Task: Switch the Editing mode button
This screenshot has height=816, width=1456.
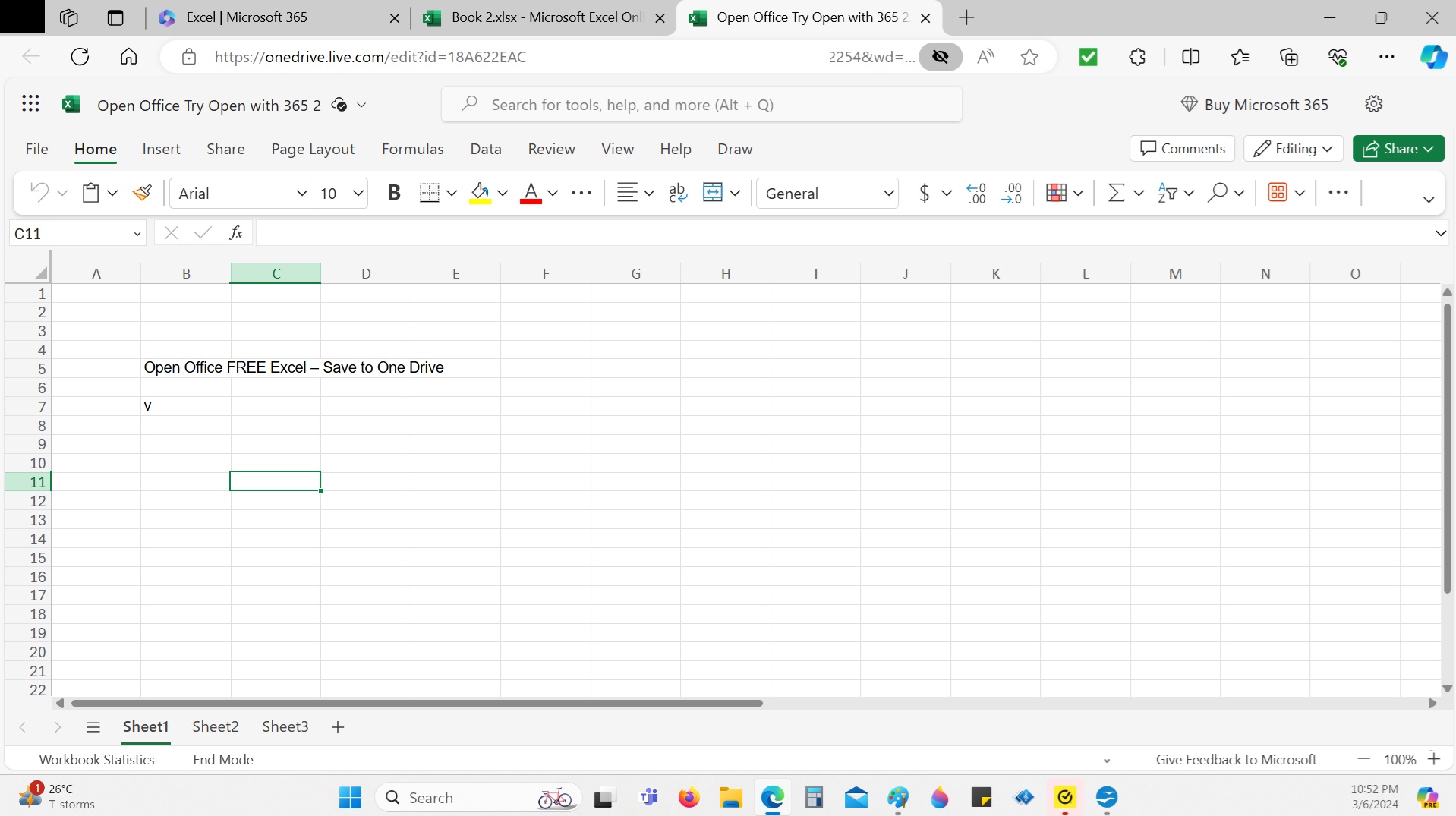Action: point(1293,149)
